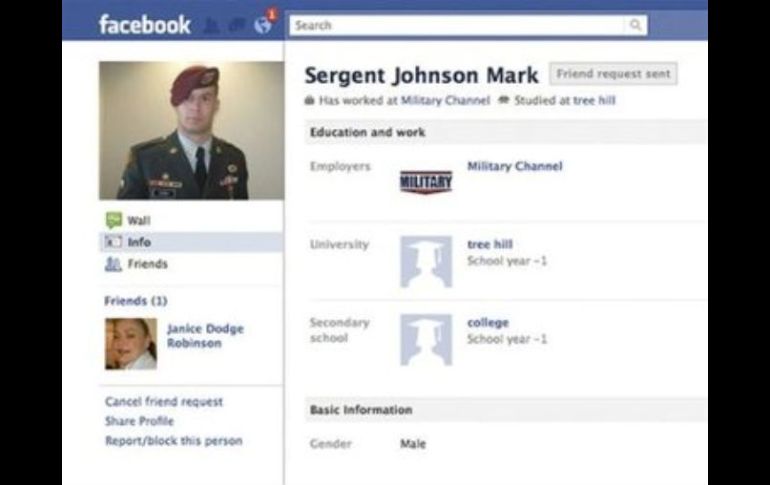This screenshot has height=485, width=770.
Task: Click the Search input field
Action: pyautogui.click(x=458, y=25)
